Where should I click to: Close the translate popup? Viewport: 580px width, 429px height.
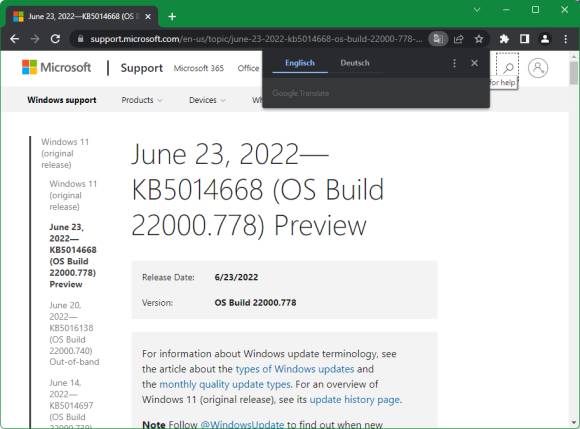[x=475, y=63]
